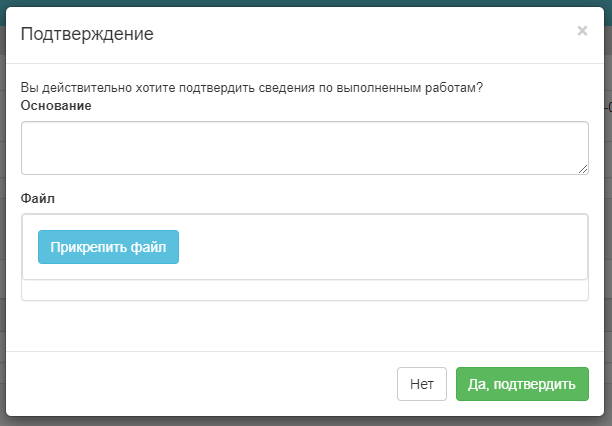Decline by clicking the Нет button
Screen dimensions: 612x426
pyautogui.click(x=422, y=384)
